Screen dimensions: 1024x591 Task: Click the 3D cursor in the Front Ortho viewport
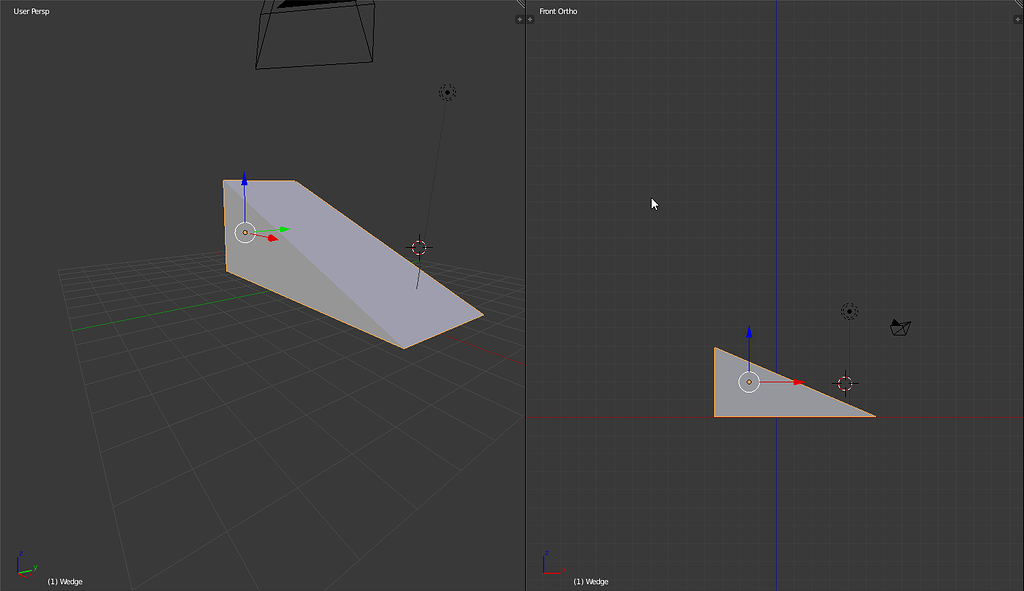[845, 383]
